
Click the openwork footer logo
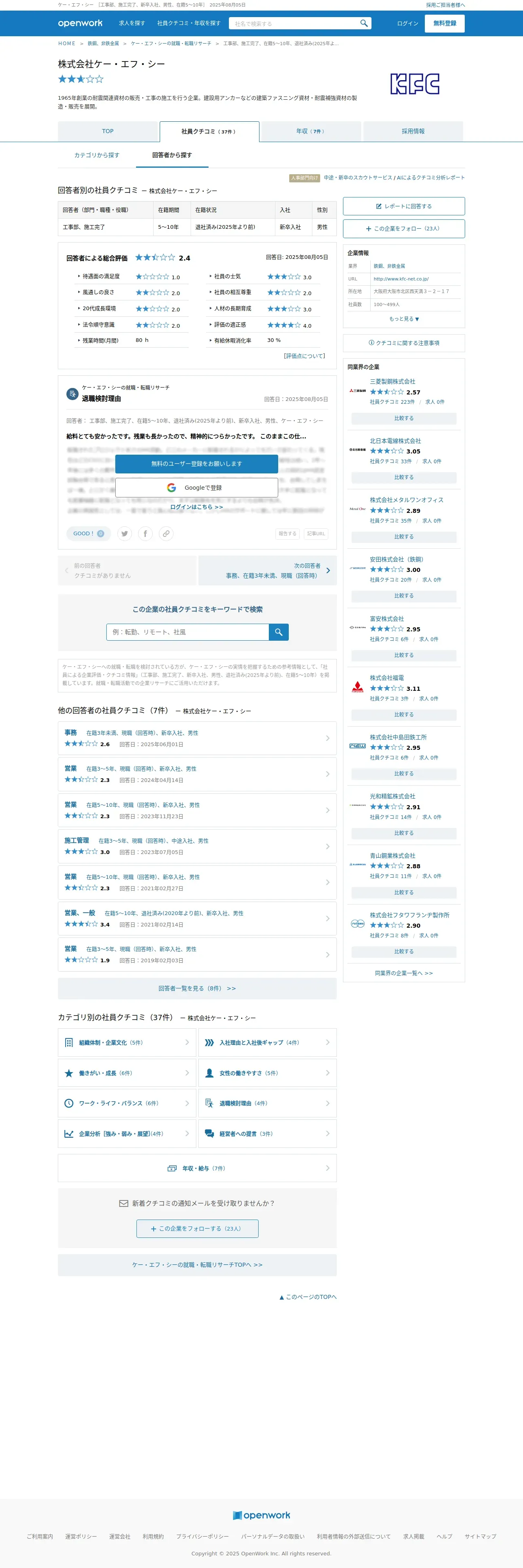[262, 1515]
